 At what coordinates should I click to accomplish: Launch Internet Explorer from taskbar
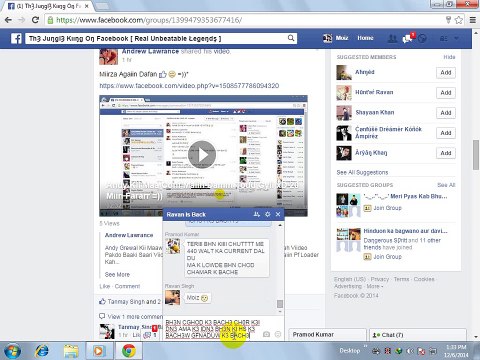coord(42,351)
